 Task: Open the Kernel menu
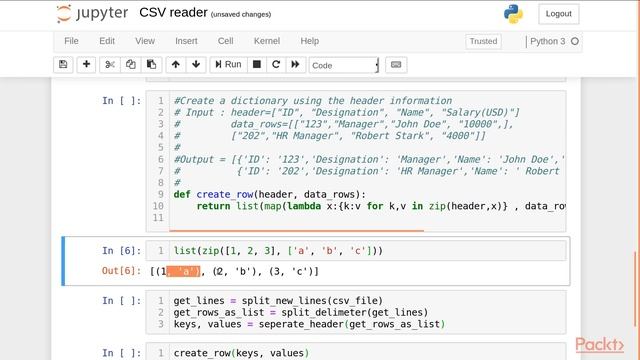(267, 41)
